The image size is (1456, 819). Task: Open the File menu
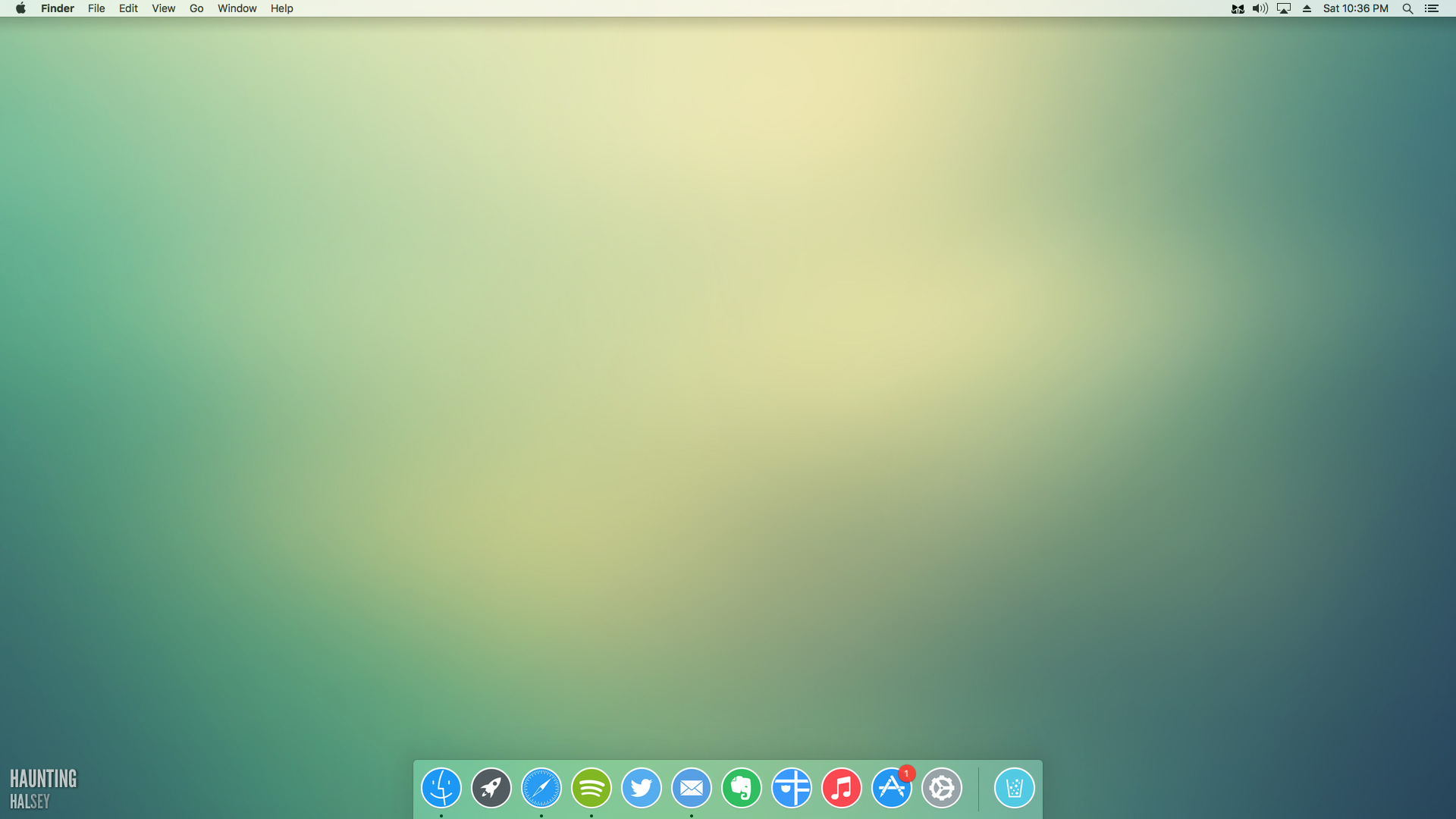[x=96, y=8]
